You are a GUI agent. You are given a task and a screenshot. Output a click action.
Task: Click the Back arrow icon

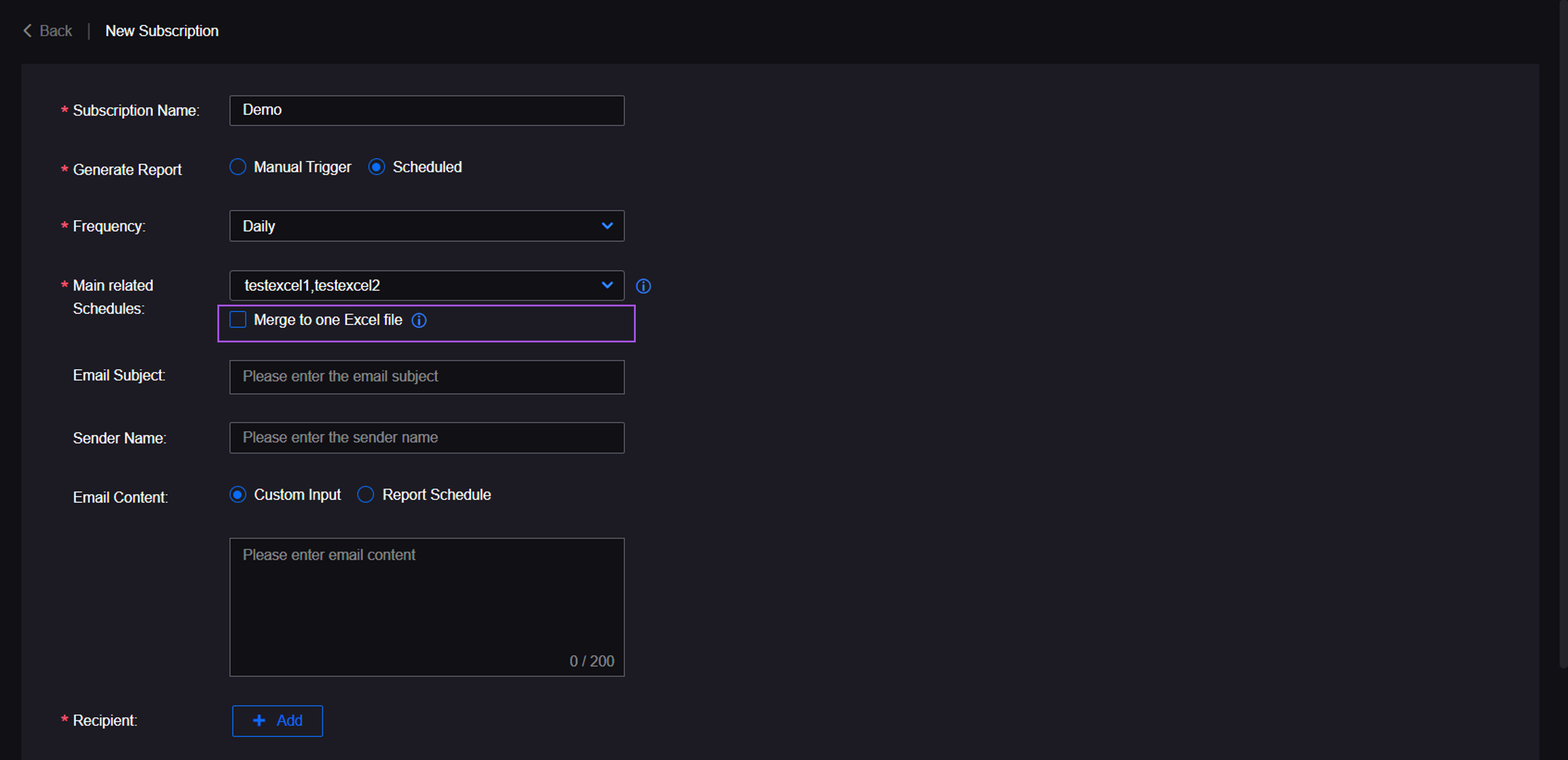click(27, 30)
